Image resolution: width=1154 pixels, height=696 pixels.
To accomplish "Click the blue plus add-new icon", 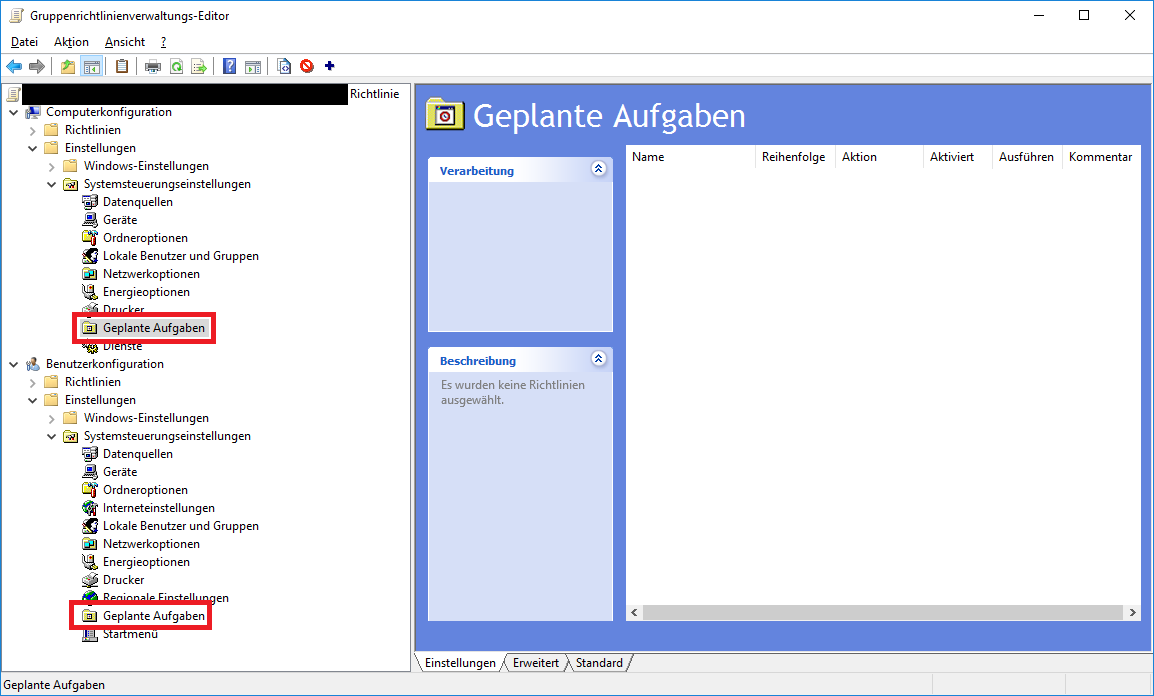I will coord(330,67).
